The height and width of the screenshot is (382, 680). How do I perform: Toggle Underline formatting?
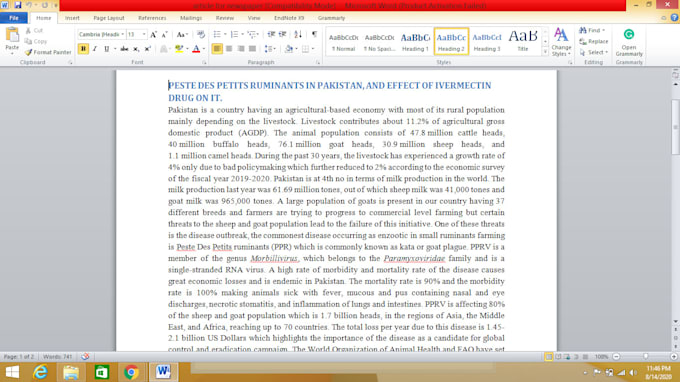(x=106, y=49)
